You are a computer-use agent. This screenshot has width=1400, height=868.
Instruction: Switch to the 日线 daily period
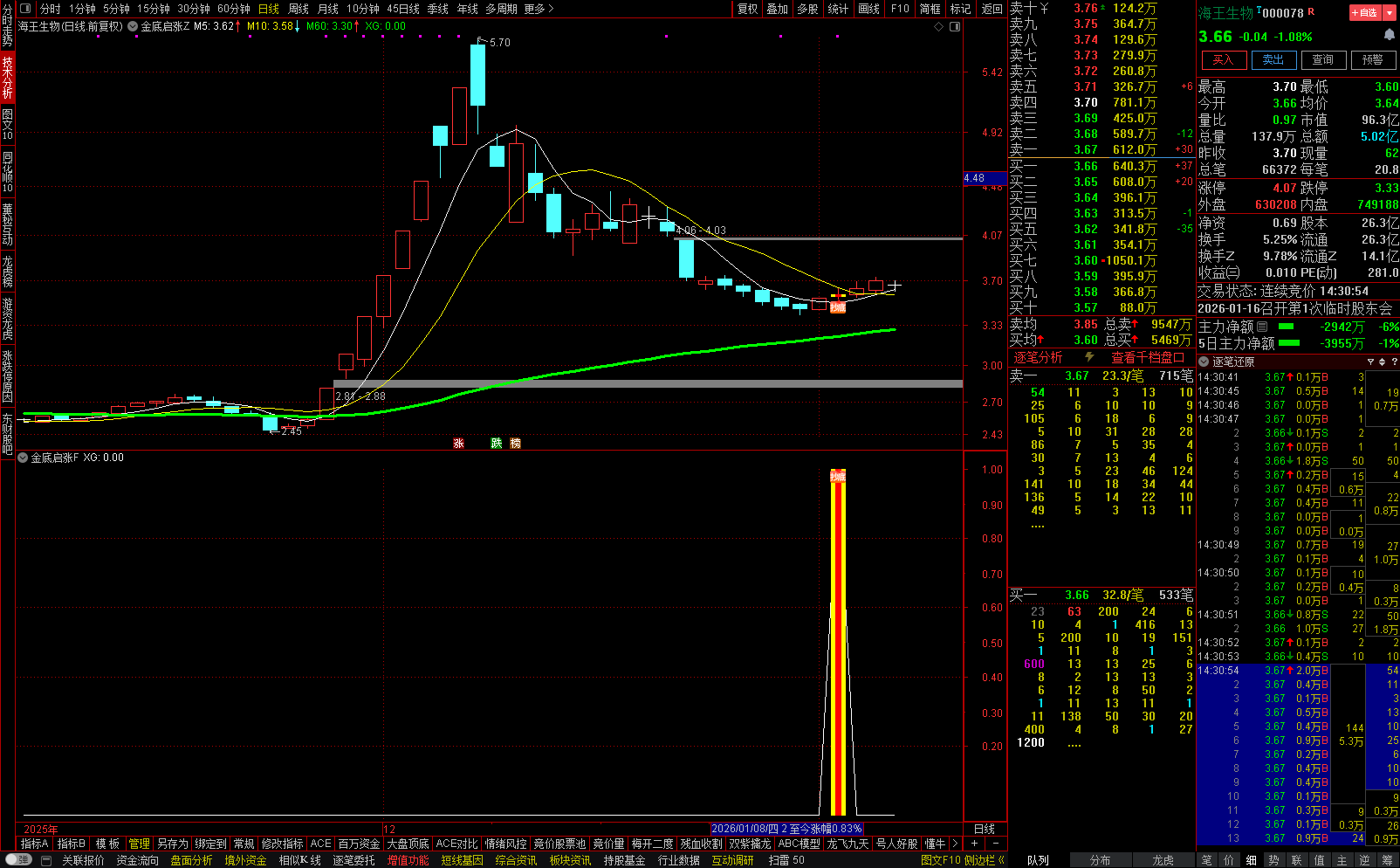(269, 9)
